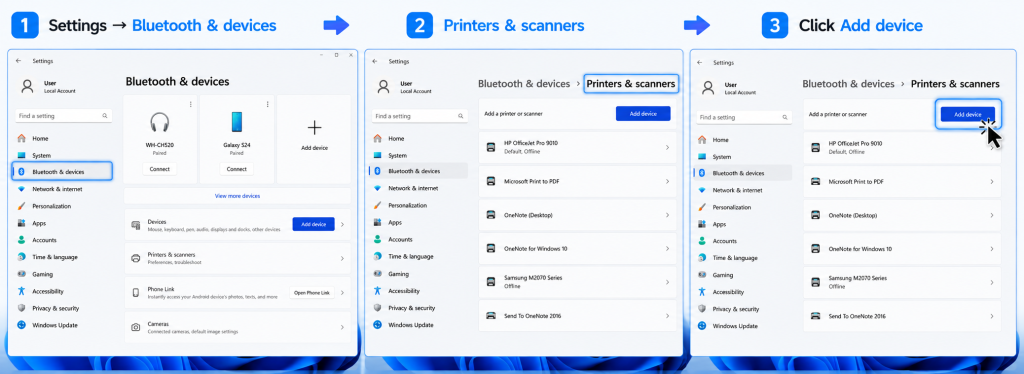Image resolution: width=1024 pixels, height=374 pixels.
Task: Click the user avatar in the step 2 window
Action: 384,87
